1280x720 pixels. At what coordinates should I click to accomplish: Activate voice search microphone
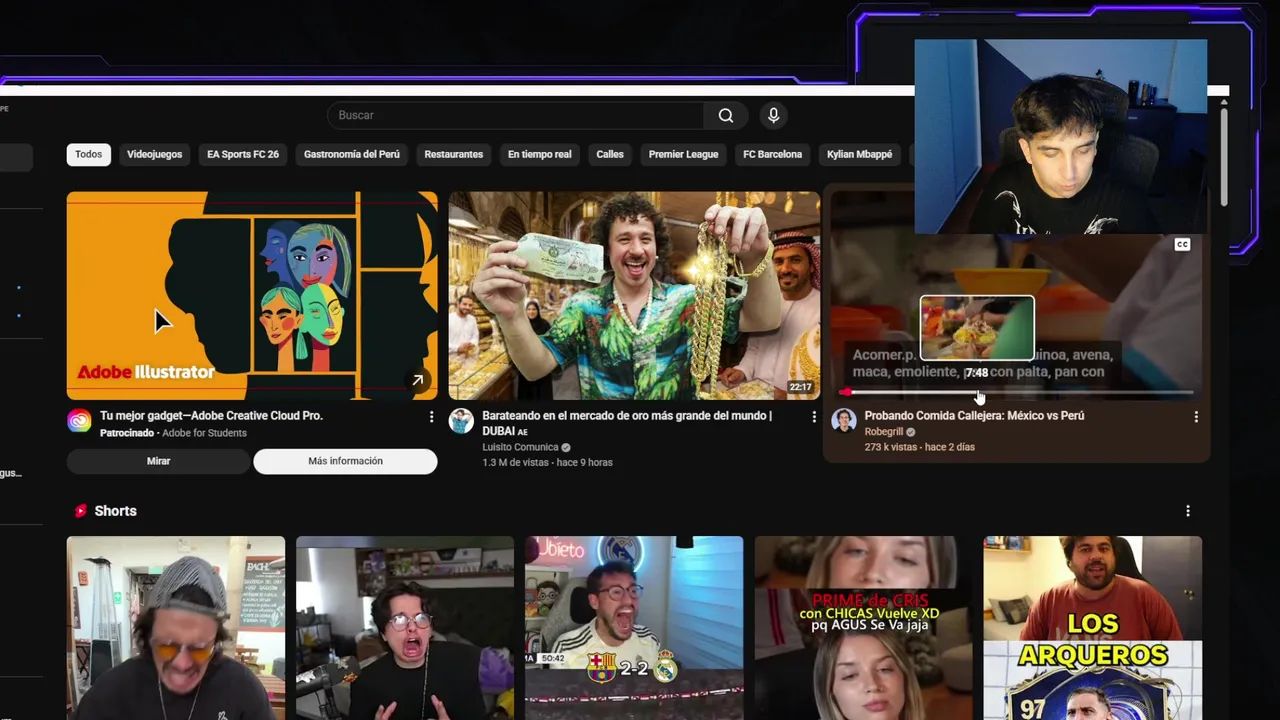[x=773, y=115]
